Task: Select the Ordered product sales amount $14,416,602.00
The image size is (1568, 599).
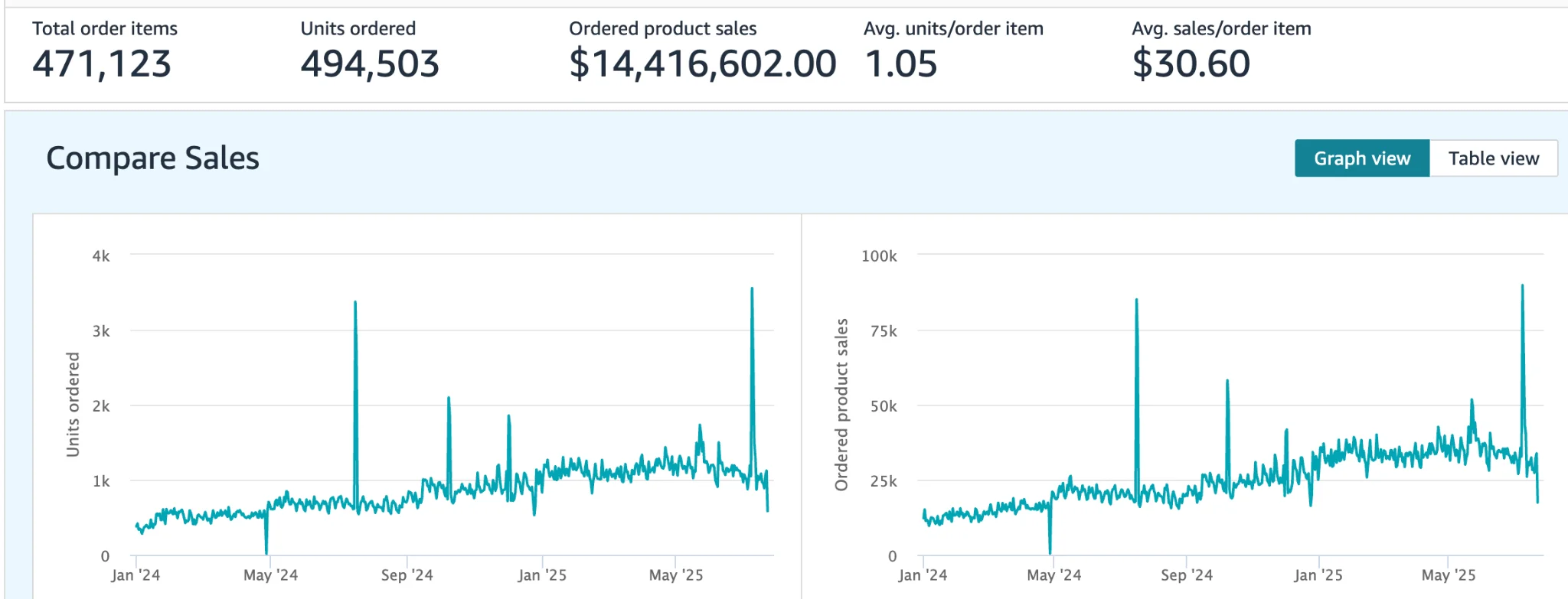Action: pyautogui.click(x=702, y=63)
